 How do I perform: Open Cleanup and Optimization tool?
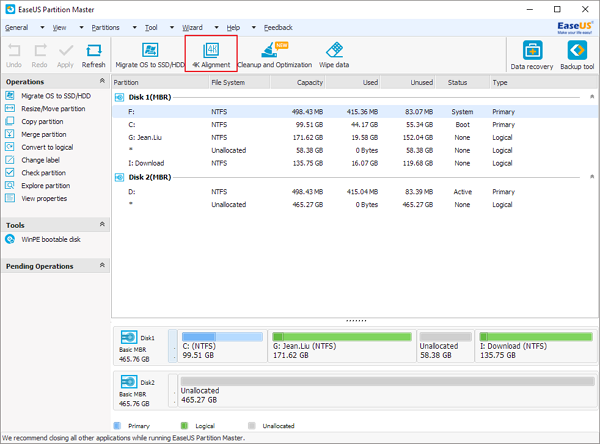tap(275, 56)
